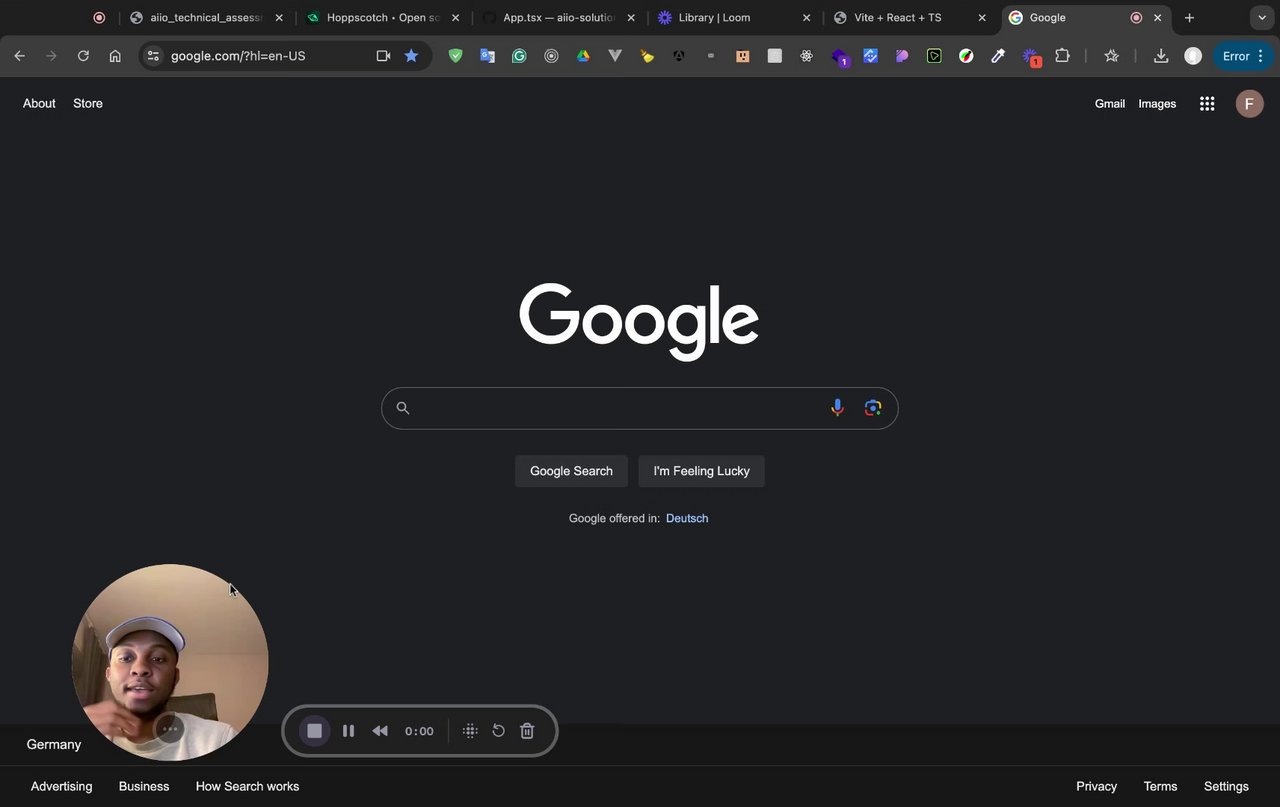Image resolution: width=1280 pixels, height=807 pixels.
Task: Open How Search works link
Action: click(x=247, y=786)
